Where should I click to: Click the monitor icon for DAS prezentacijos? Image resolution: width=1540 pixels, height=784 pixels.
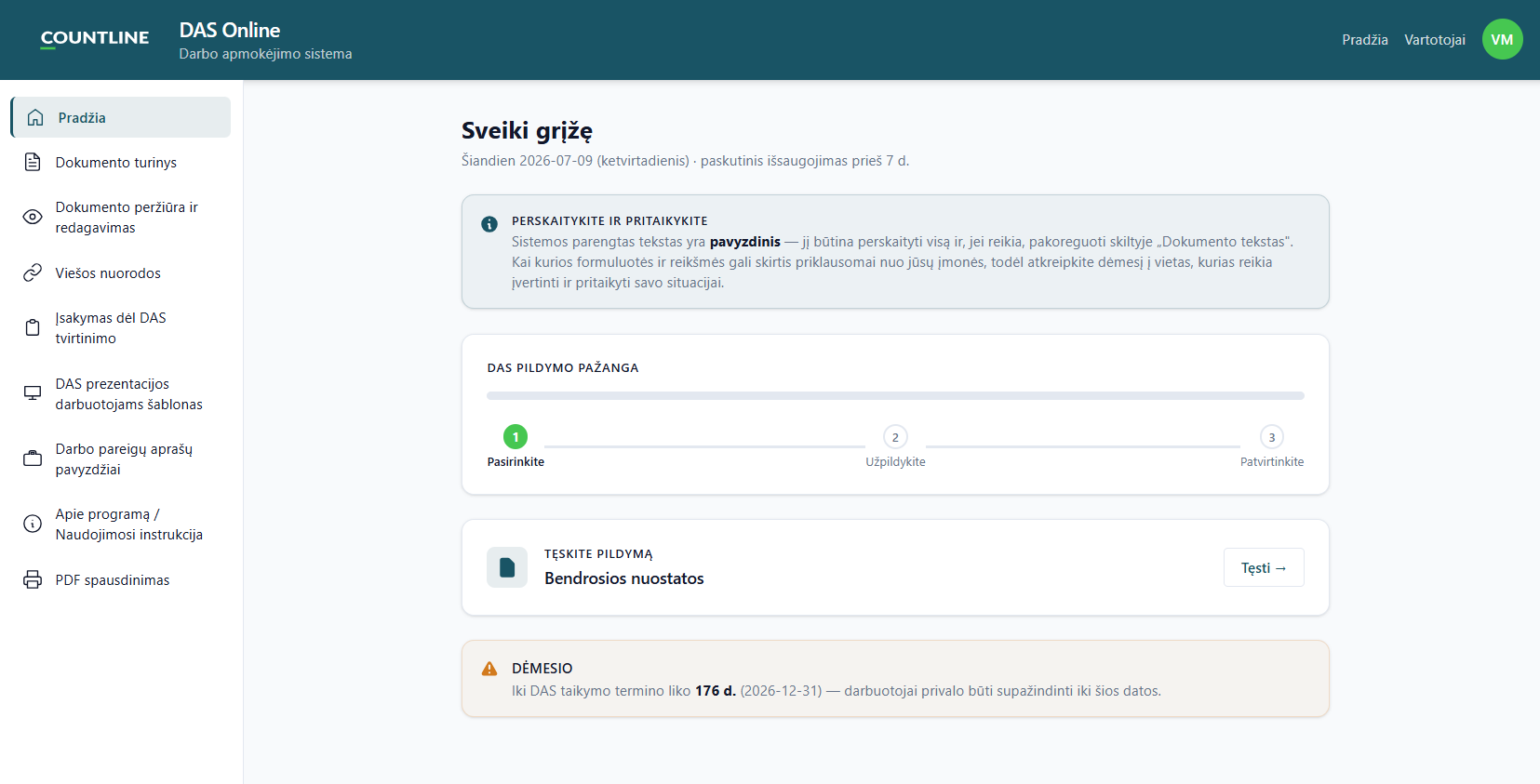click(x=33, y=393)
